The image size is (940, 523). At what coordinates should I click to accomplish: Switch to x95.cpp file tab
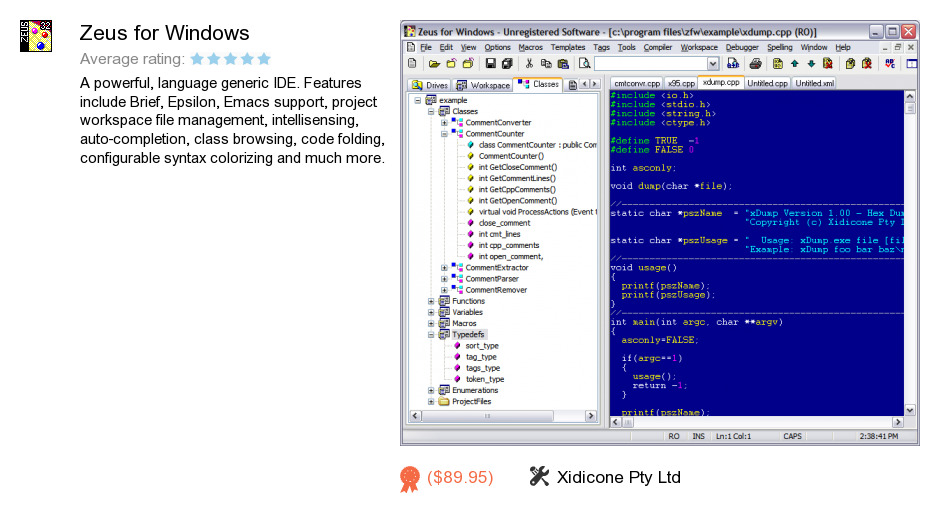coord(681,83)
